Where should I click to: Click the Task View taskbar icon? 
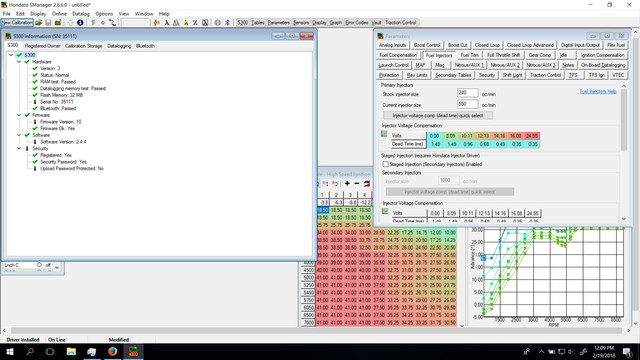(x=50, y=351)
